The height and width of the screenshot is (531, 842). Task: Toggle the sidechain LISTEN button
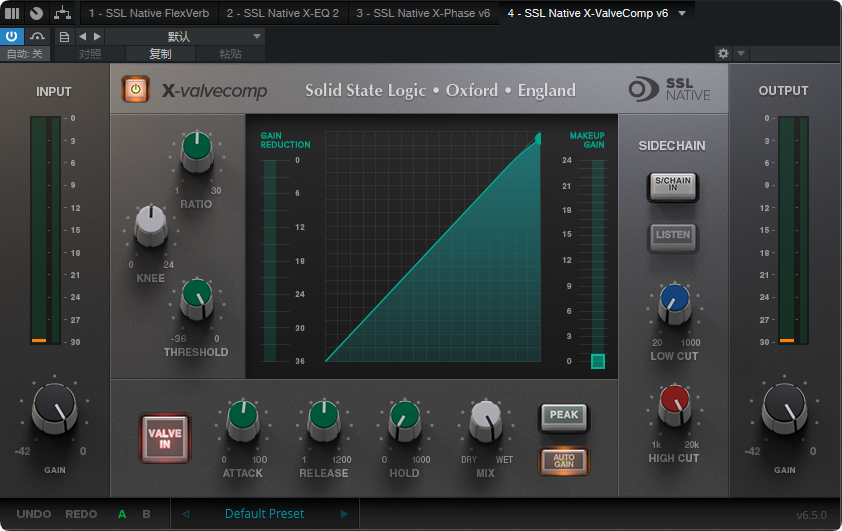click(x=673, y=237)
